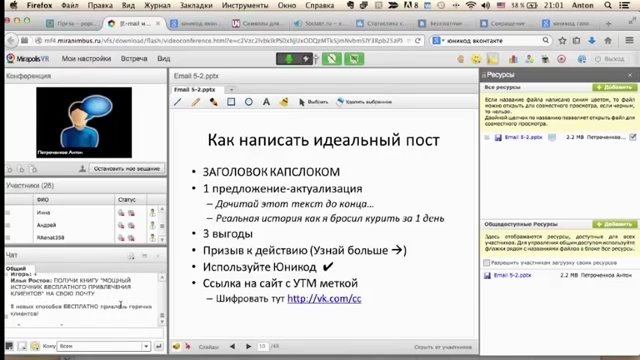Open Email 5-2.pptx in Общедоступные ресурсы list
The height and width of the screenshot is (360, 640).
click(x=512, y=276)
